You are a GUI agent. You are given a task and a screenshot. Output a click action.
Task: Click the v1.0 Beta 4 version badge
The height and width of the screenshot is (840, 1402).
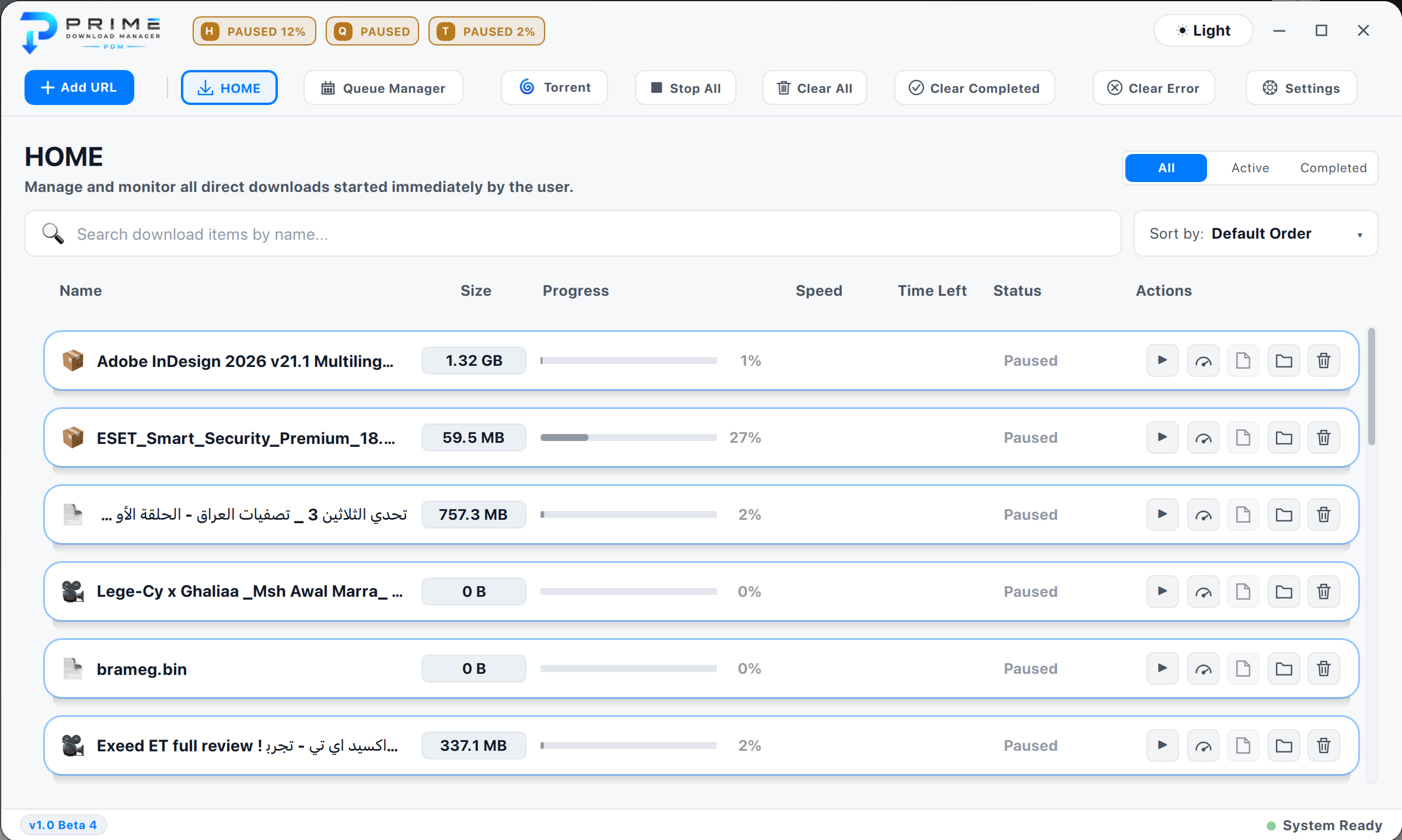point(63,825)
